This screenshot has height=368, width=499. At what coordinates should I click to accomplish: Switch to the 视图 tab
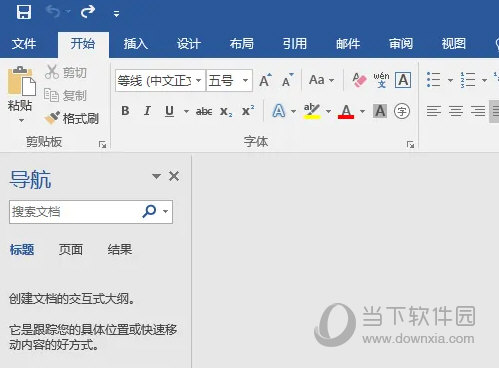454,44
